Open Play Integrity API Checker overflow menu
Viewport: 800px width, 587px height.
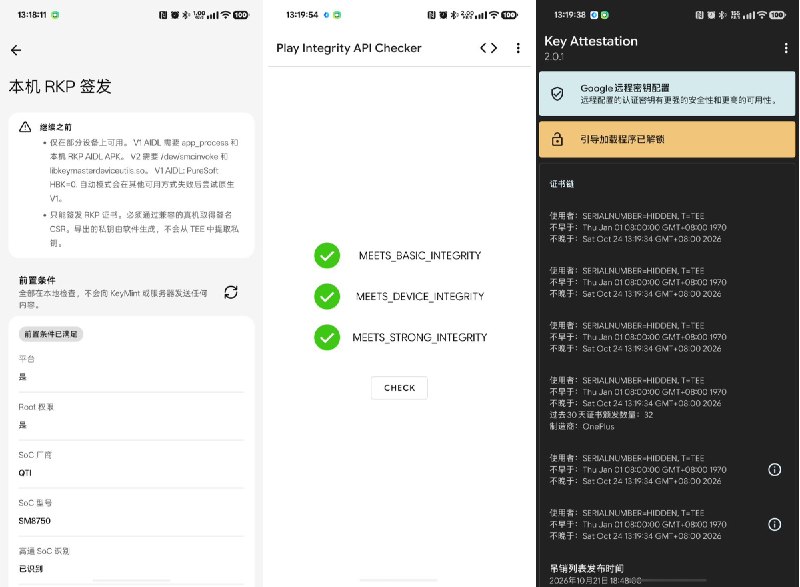(x=518, y=48)
